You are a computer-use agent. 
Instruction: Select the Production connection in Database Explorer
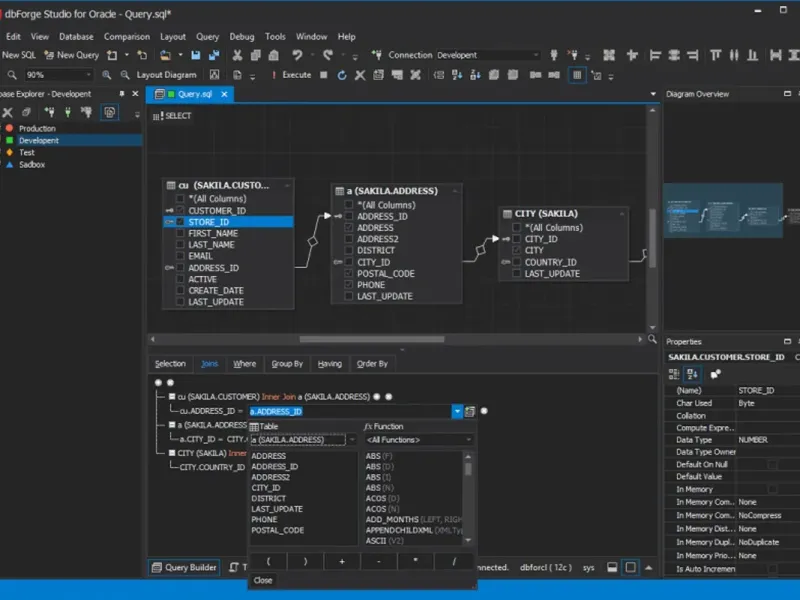tap(37, 128)
